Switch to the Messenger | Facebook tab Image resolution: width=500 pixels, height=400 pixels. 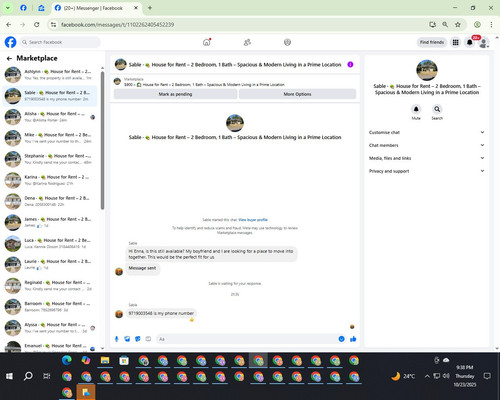97,8
